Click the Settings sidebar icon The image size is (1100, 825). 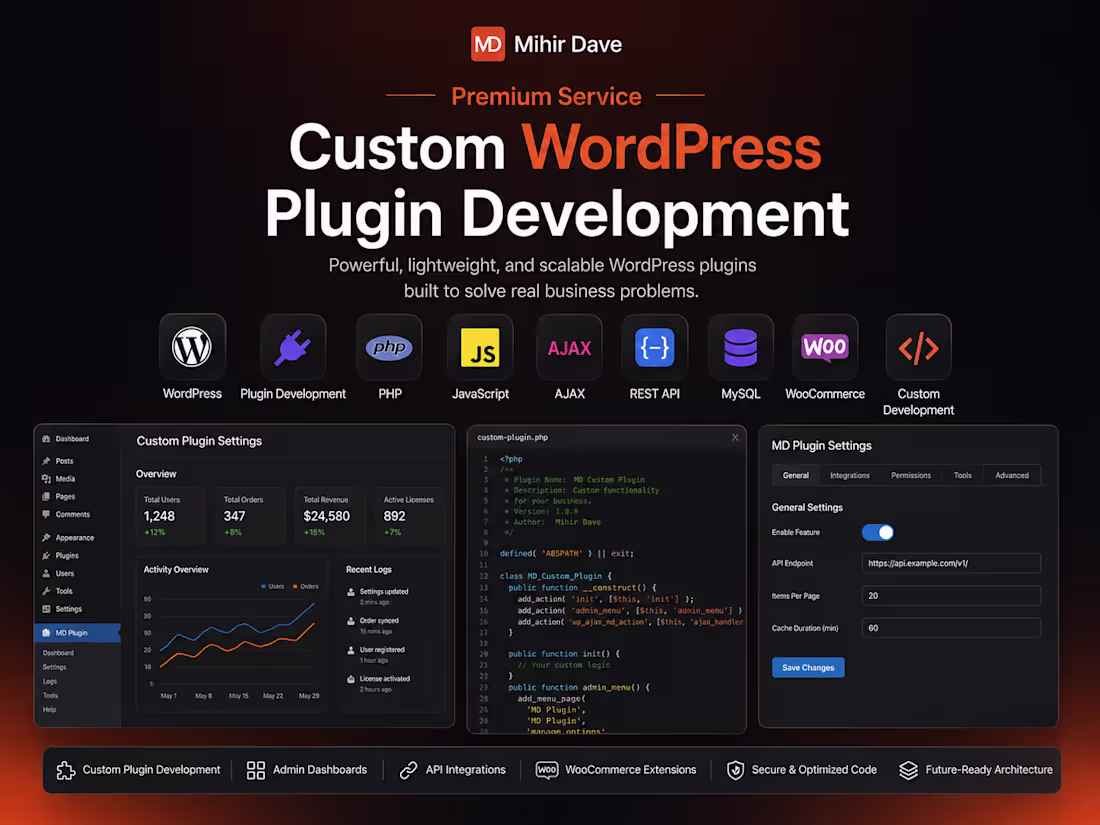pyautogui.click(x=46, y=609)
